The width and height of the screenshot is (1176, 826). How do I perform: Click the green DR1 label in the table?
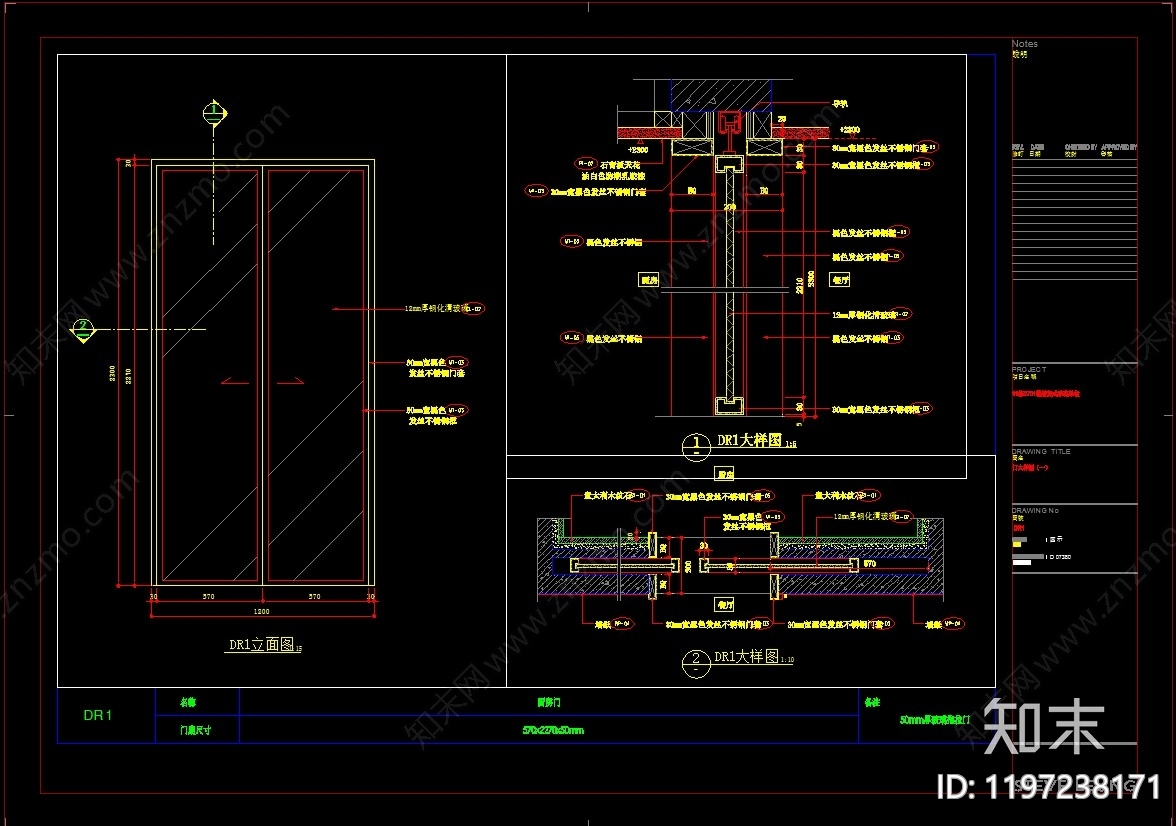pyautogui.click(x=98, y=715)
